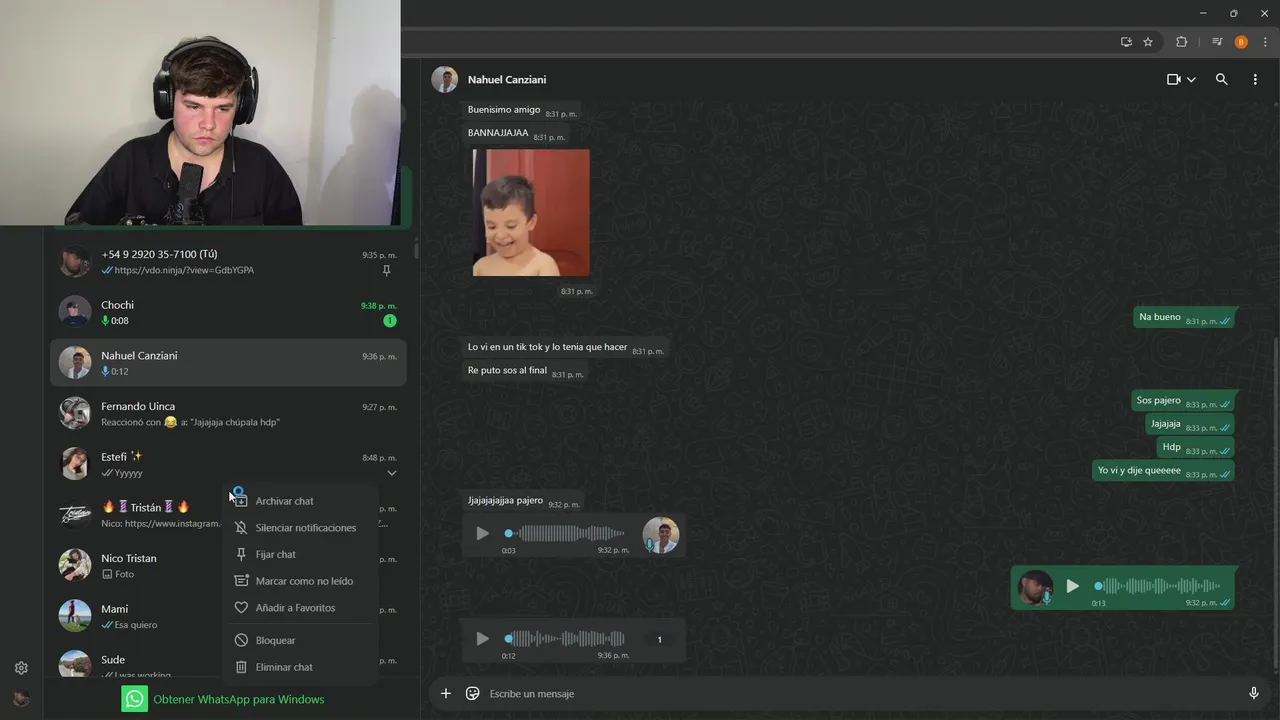The height and width of the screenshot is (720, 1280).
Task: Click the Re puto sos al final message
Action: pyautogui.click(x=525, y=371)
